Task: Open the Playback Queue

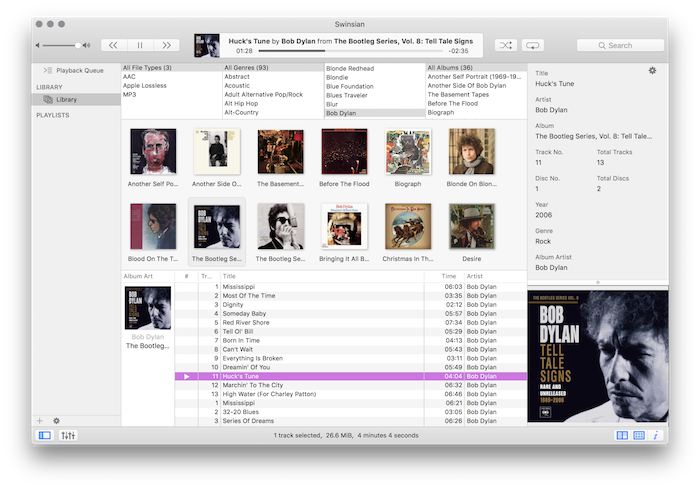Action: (74, 70)
